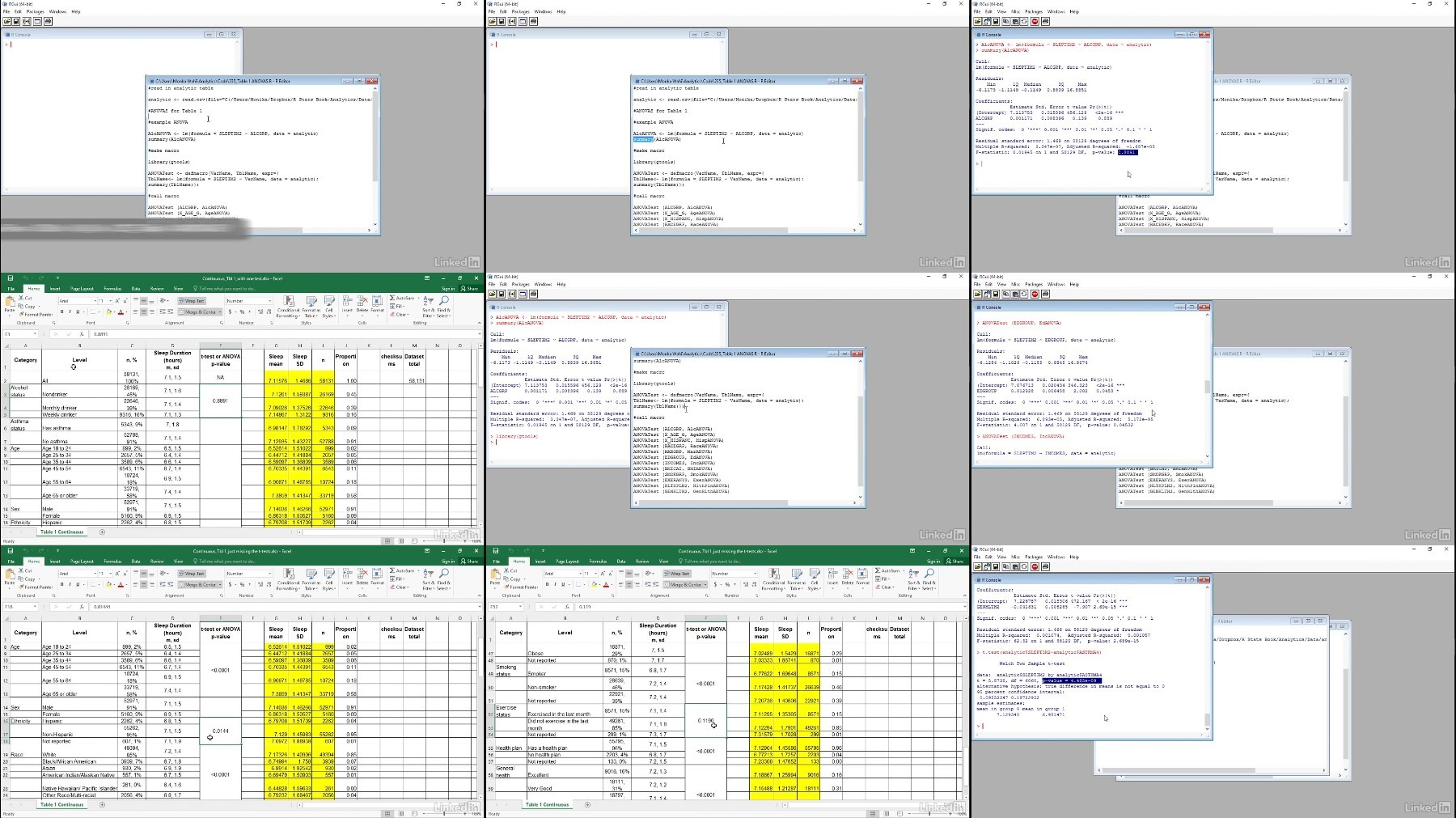Click Share button in the Excel showing cell F16
1456x818 pixels.
(470, 561)
